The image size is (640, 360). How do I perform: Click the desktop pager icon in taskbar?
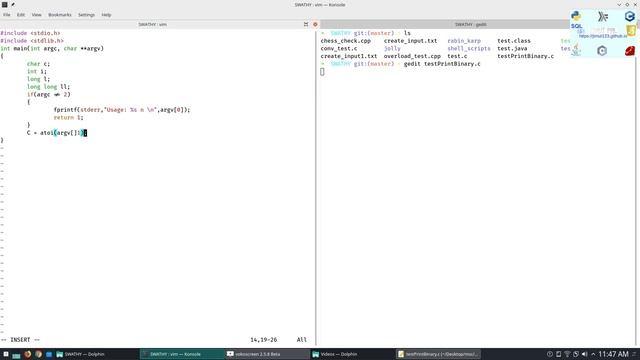coord(16,354)
